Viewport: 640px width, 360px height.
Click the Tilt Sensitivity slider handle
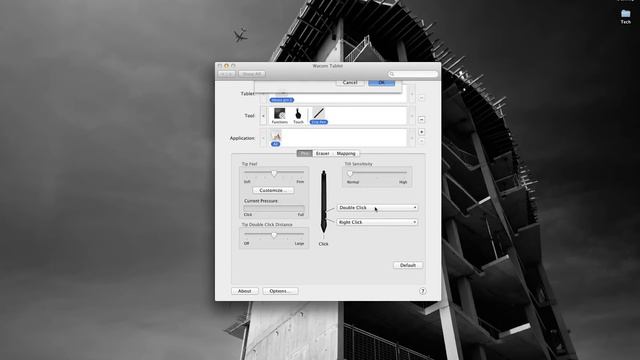pos(350,173)
